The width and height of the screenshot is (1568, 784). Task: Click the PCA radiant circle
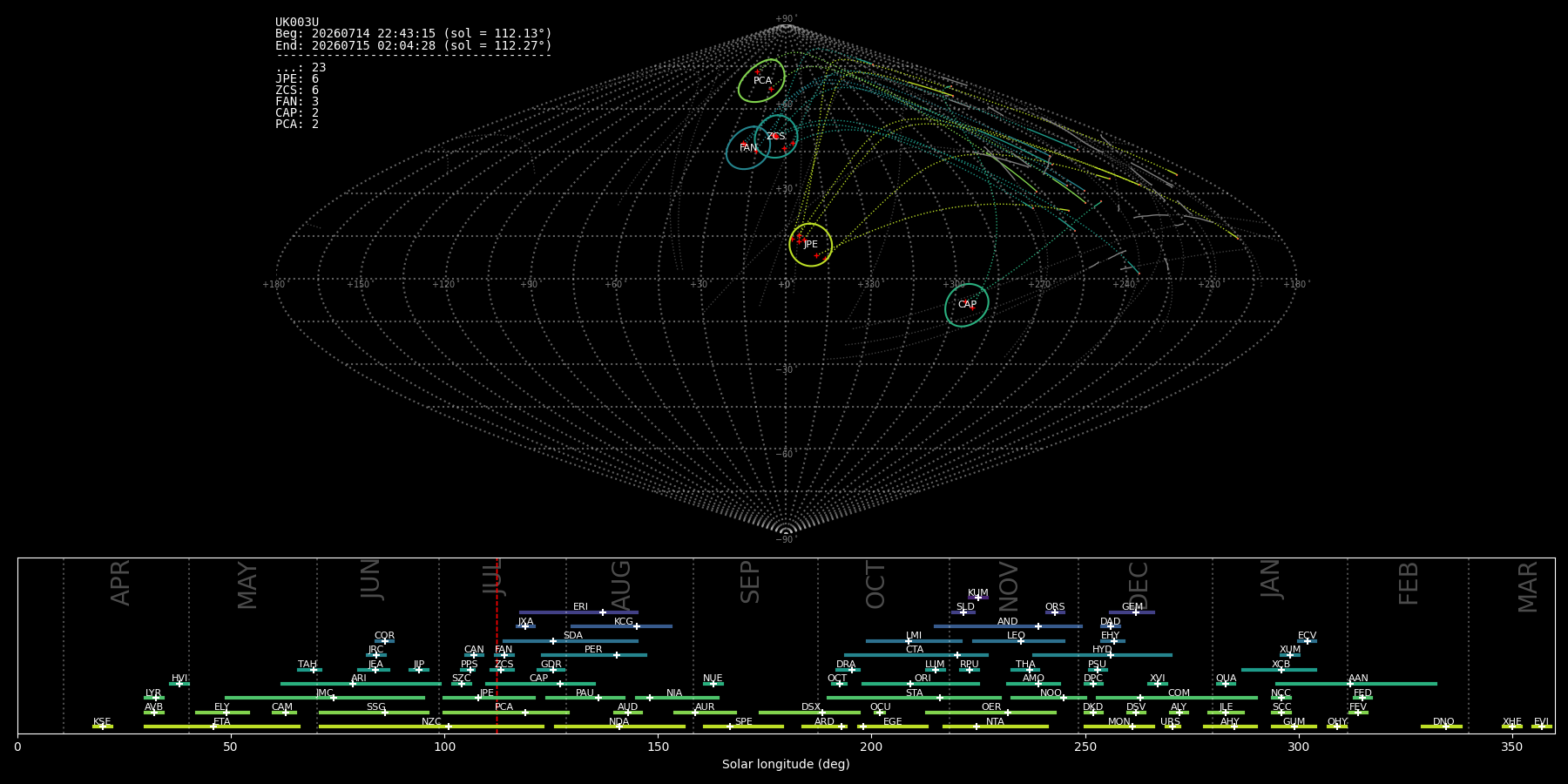pos(761,81)
